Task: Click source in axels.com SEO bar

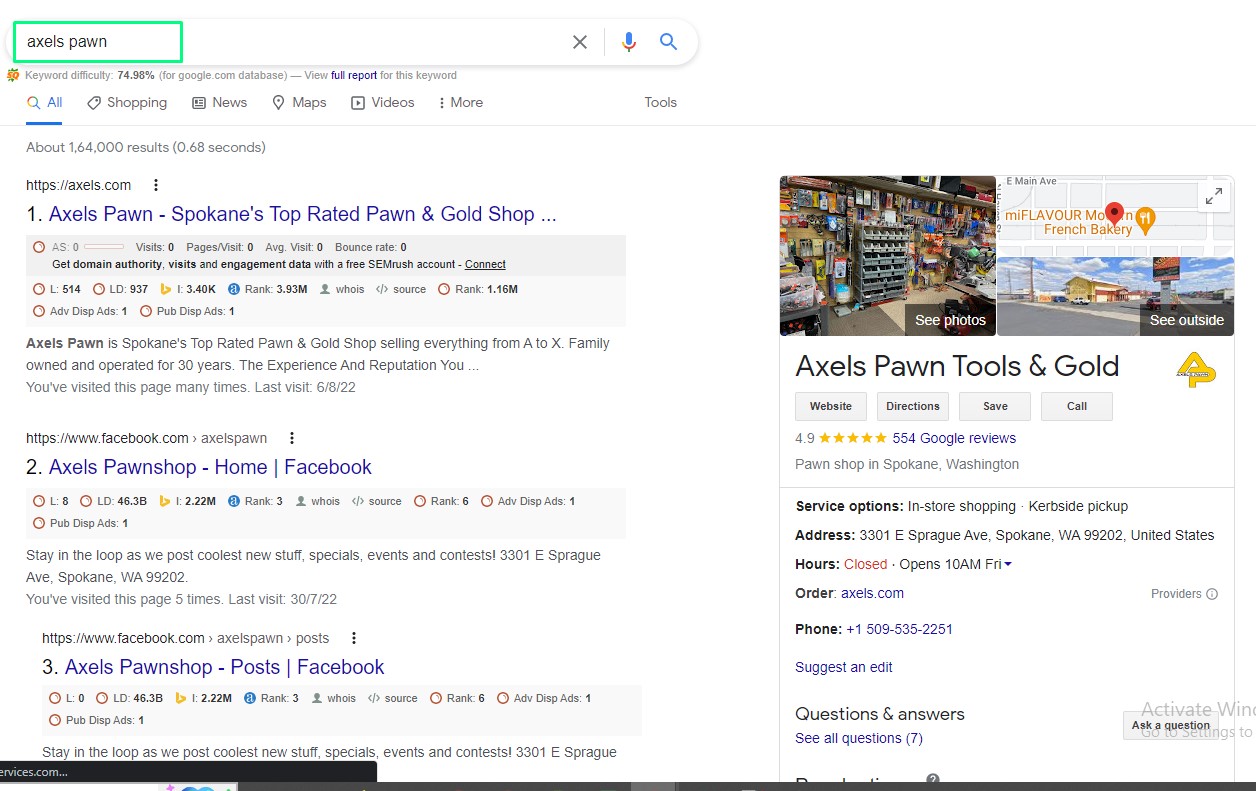Action: [401, 289]
